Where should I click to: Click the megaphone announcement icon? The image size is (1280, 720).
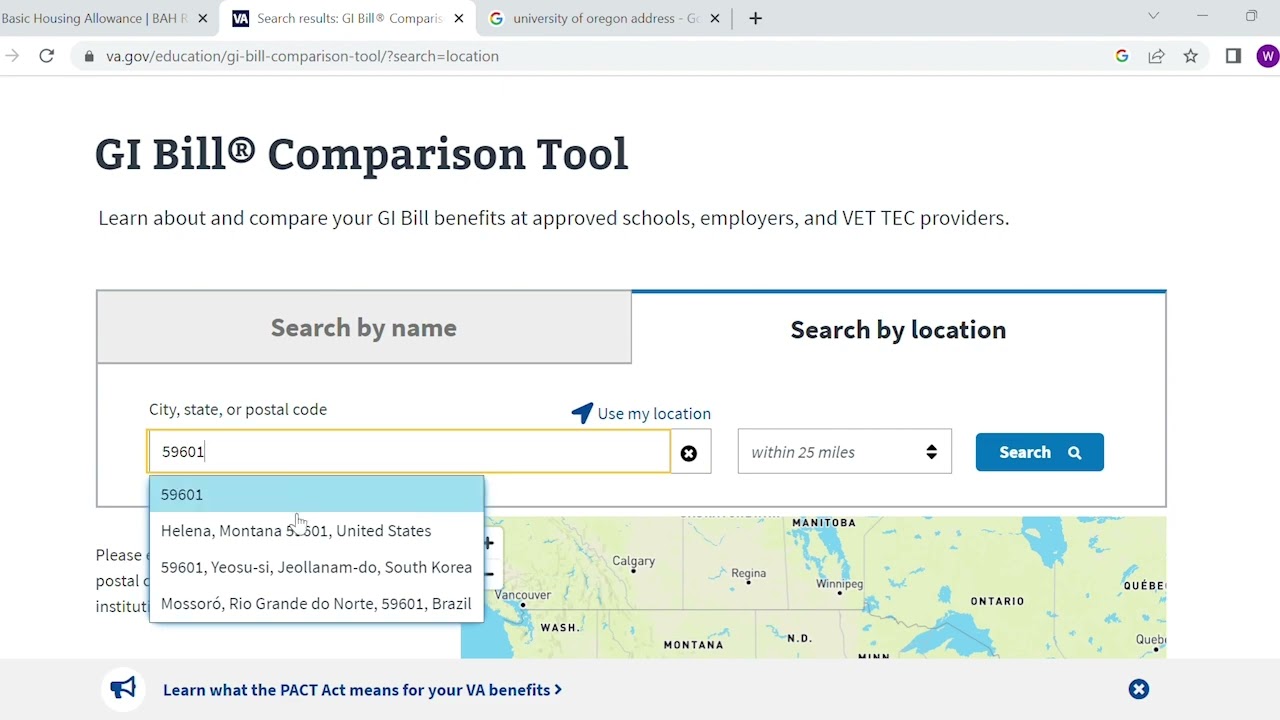click(123, 689)
